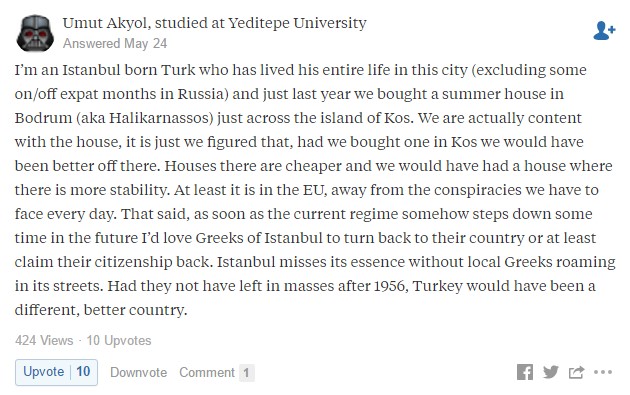630x395 pixels.
Task: Open the Comment section
Action: point(207,372)
